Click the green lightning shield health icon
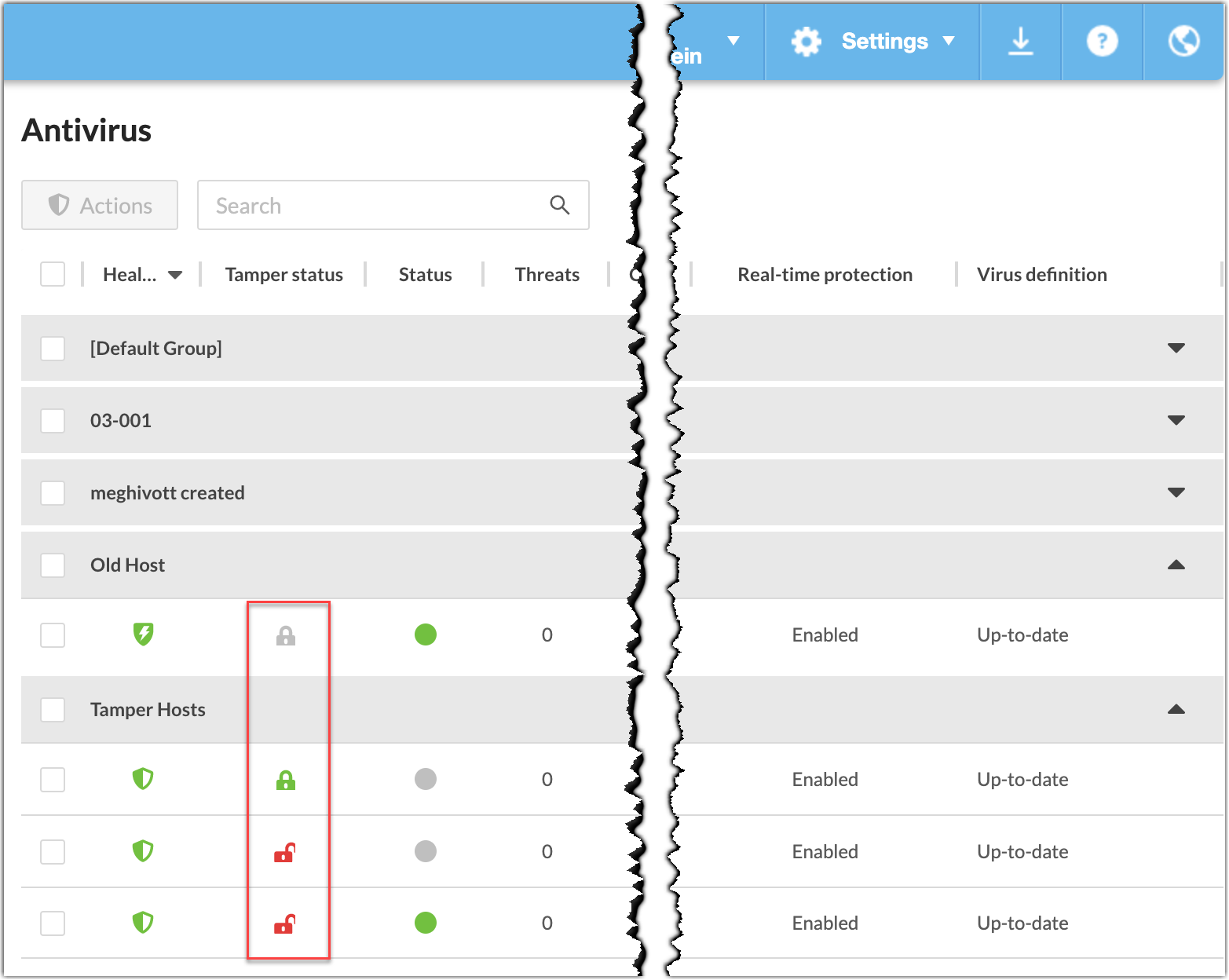The height and width of the screenshot is (980, 1229). [143, 634]
